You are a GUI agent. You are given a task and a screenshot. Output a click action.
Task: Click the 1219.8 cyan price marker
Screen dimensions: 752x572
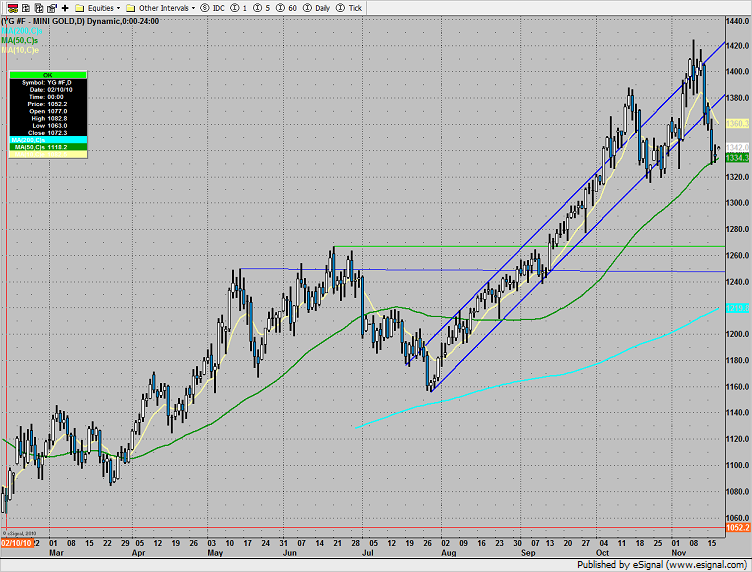coord(738,308)
